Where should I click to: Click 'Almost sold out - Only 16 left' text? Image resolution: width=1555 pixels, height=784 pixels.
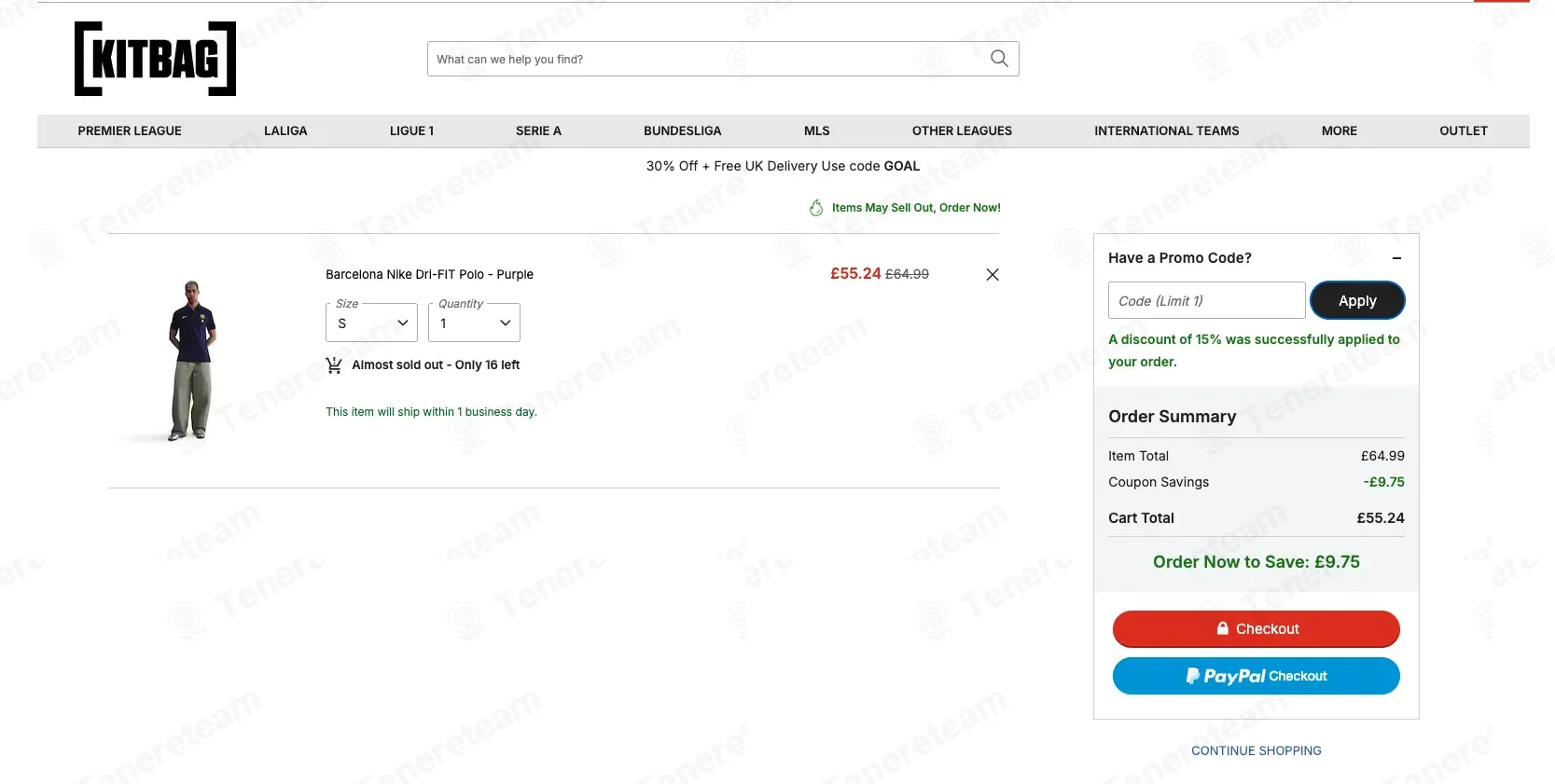pos(436,365)
